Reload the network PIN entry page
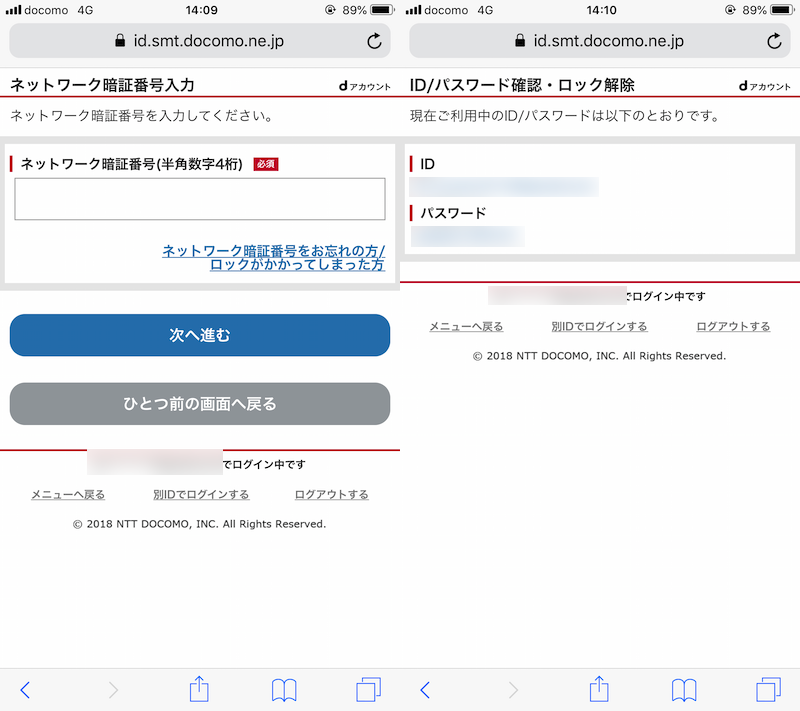800x711 pixels. coord(374,41)
